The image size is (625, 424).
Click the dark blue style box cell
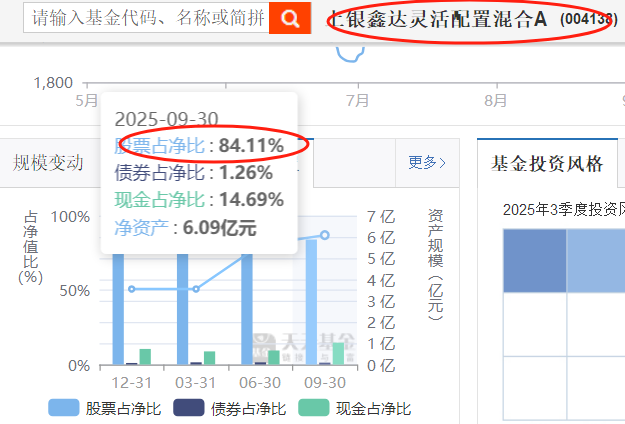(535, 261)
